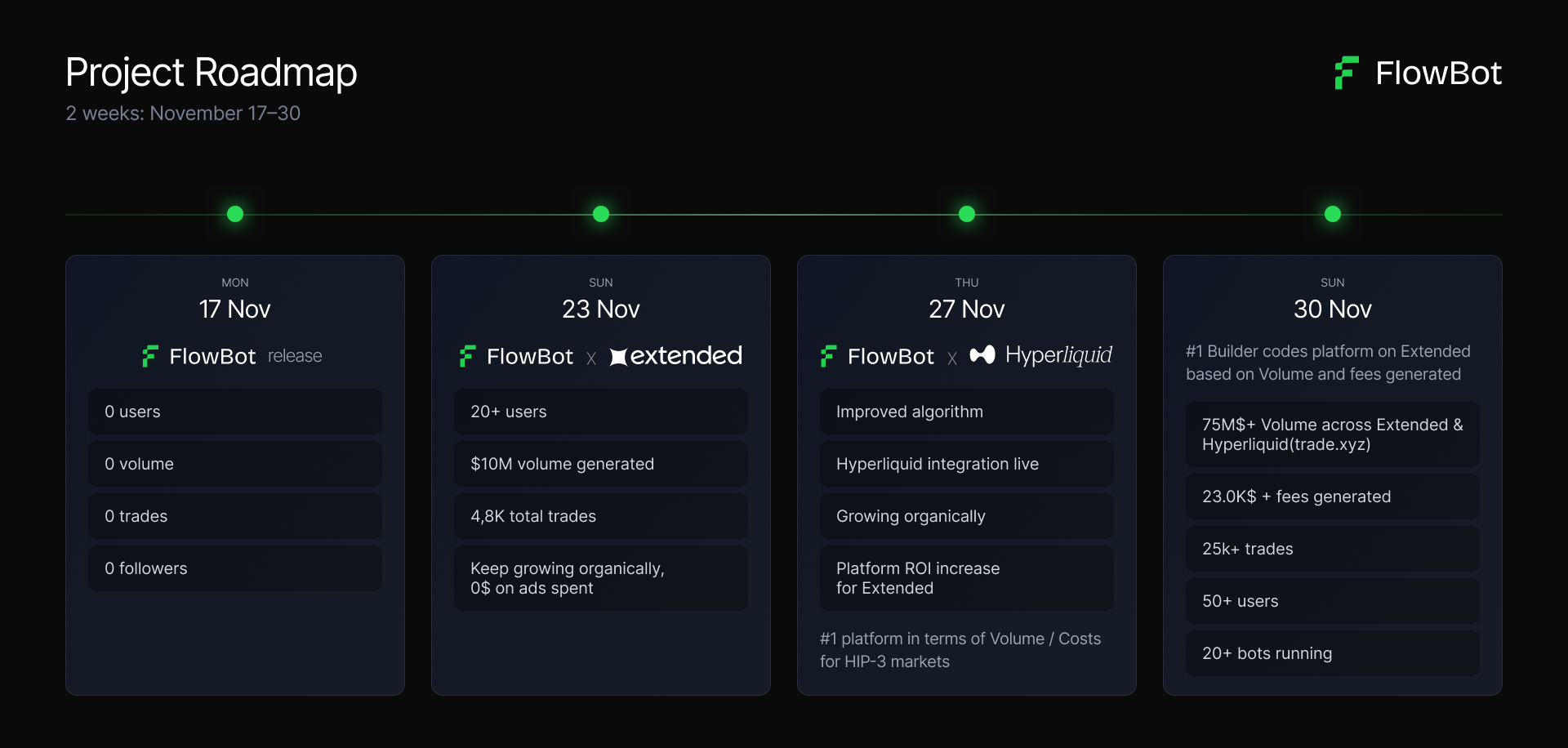This screenshot has height=748, width=1568.
Task: Click the "0 users" row
Action: pyautogui.click(x=235, y=412)
